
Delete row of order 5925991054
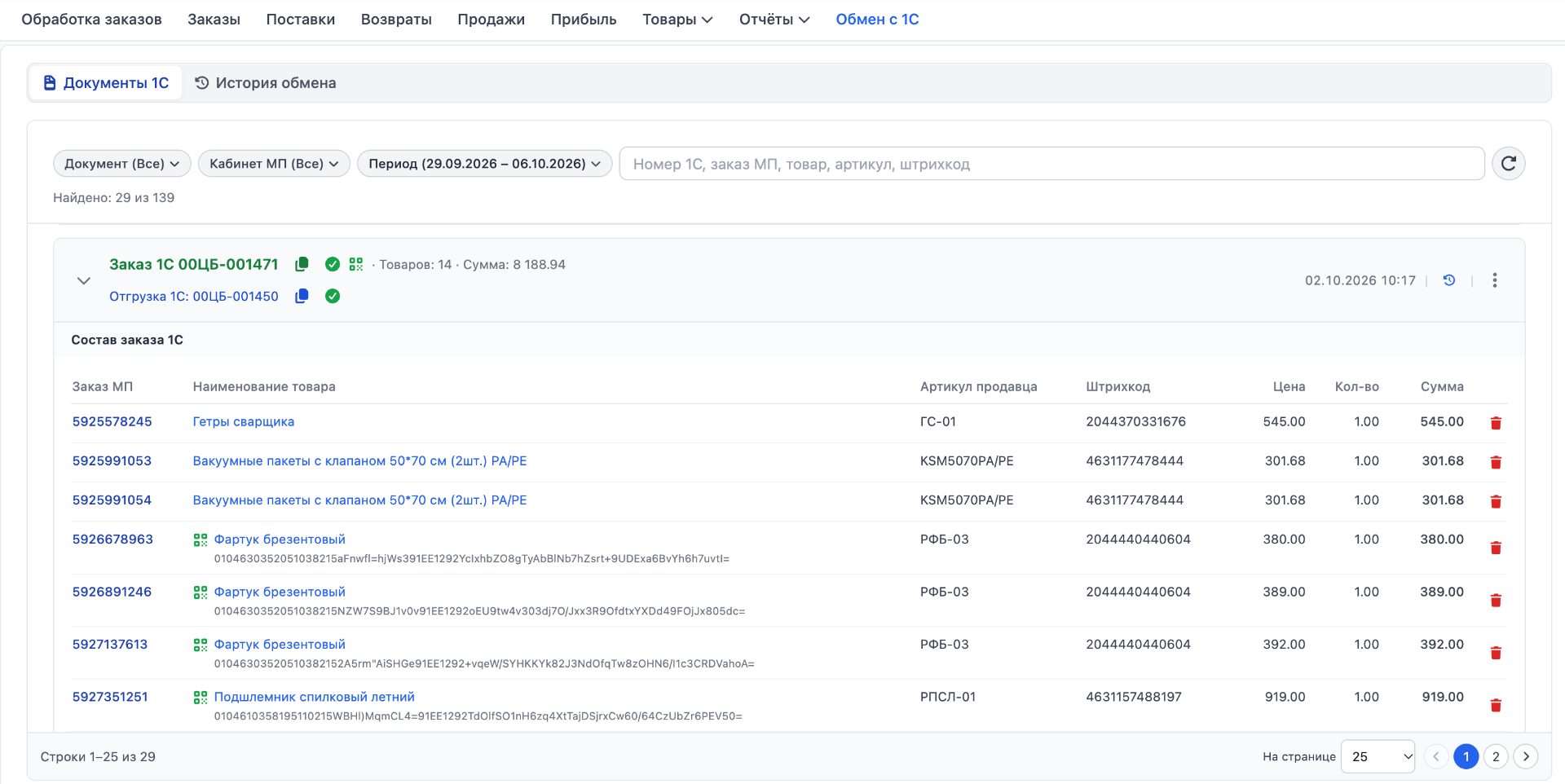(x=1496, y=501)
